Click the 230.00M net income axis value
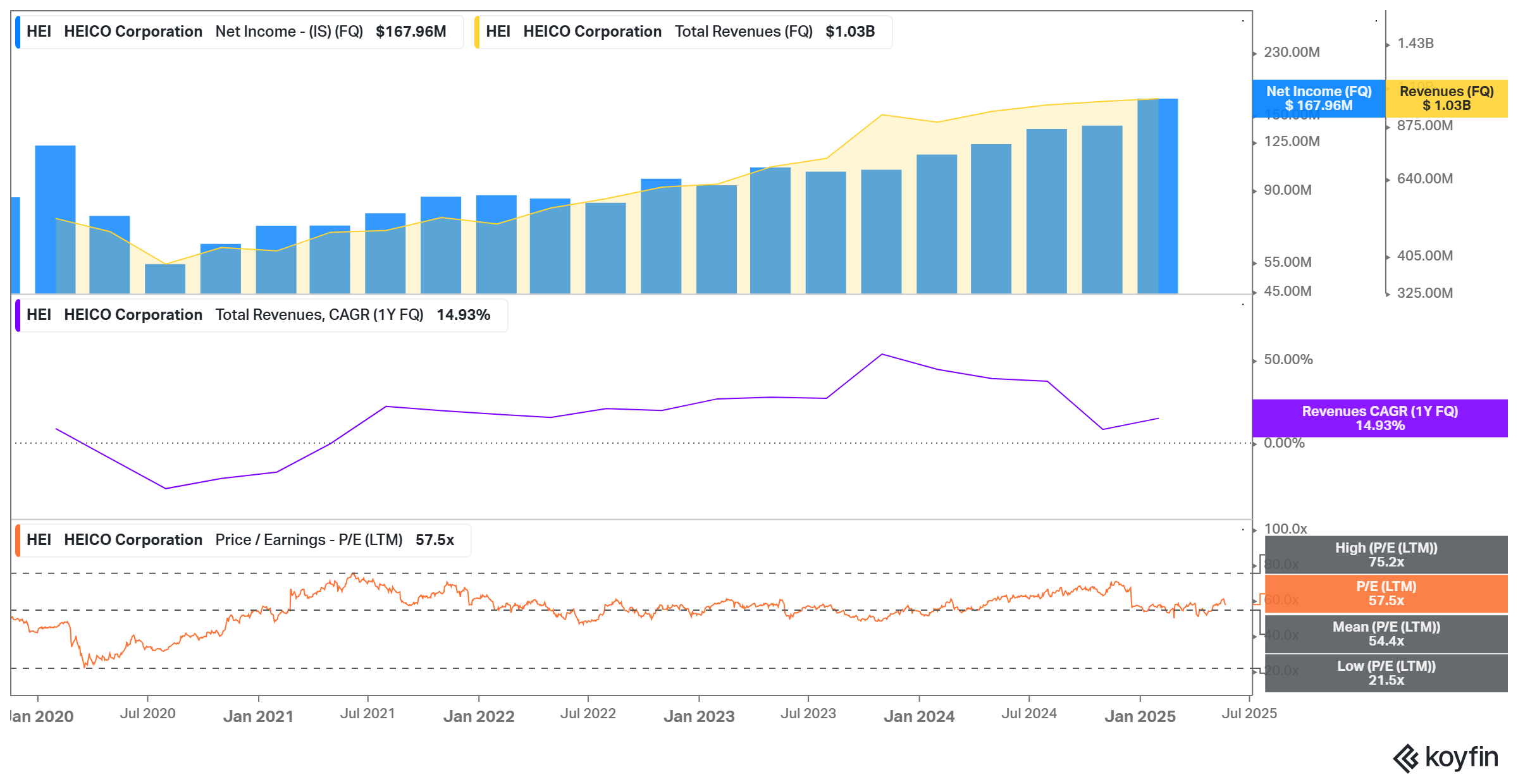This screenshot has width=1518, height=784. (x=1292, y=52)
